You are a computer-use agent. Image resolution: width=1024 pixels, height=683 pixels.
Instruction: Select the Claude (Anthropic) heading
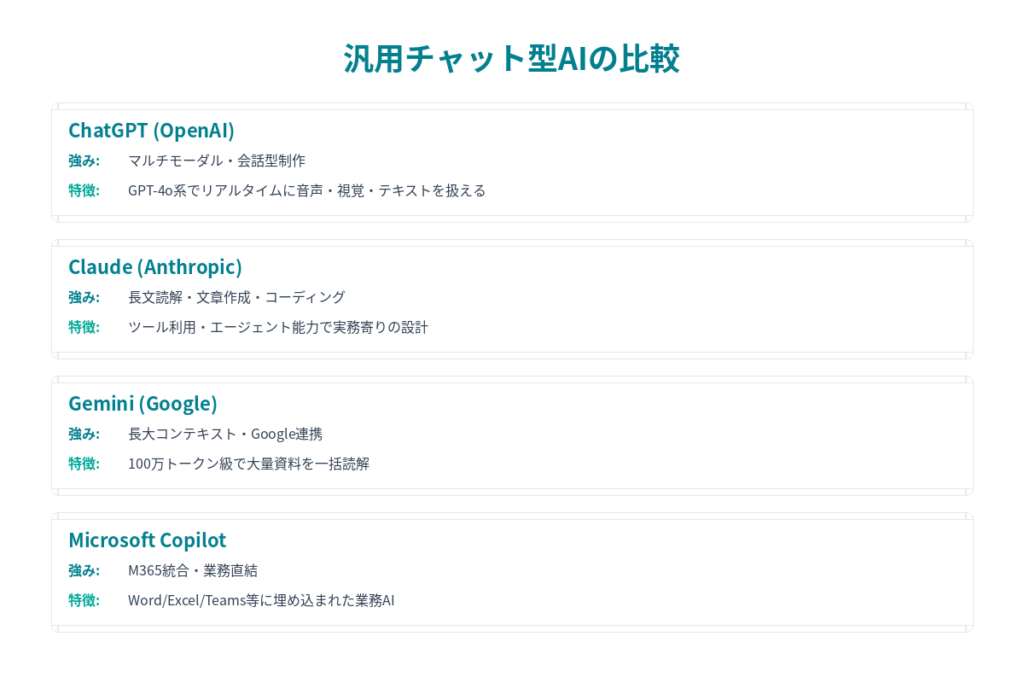(x=155, y=267)
